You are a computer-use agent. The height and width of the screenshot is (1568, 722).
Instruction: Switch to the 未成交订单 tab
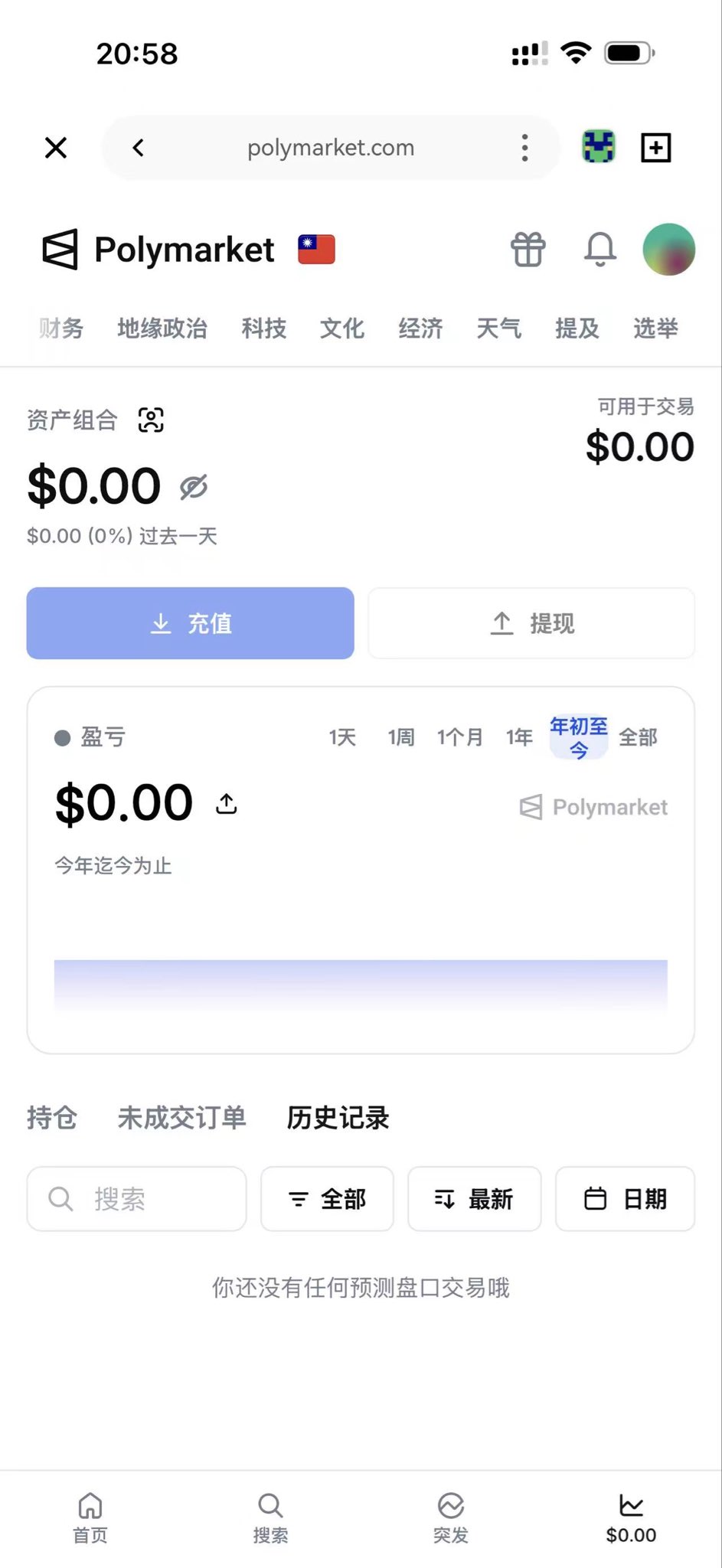click(x=181, y=1118)
